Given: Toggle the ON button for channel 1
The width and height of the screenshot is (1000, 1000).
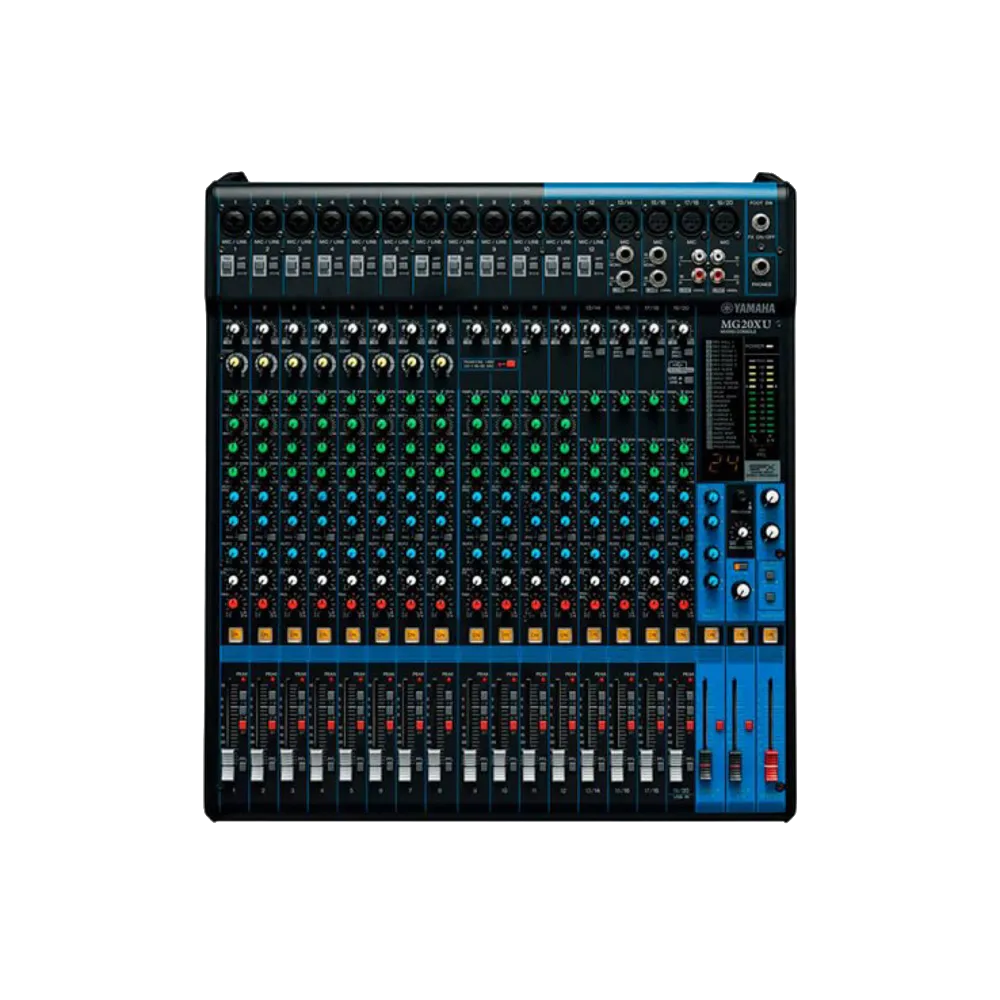Looking at the screenshot, I should pyautogui.click(x=235, y=635).
